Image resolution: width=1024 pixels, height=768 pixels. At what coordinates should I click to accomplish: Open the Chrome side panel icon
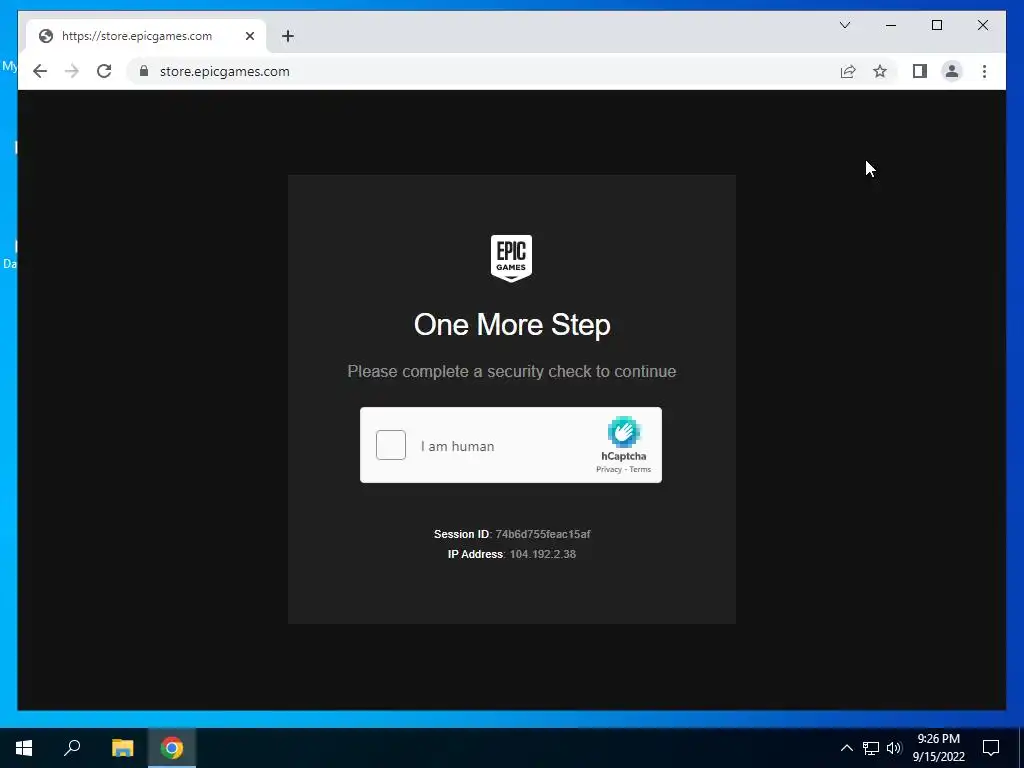[920, 71]
